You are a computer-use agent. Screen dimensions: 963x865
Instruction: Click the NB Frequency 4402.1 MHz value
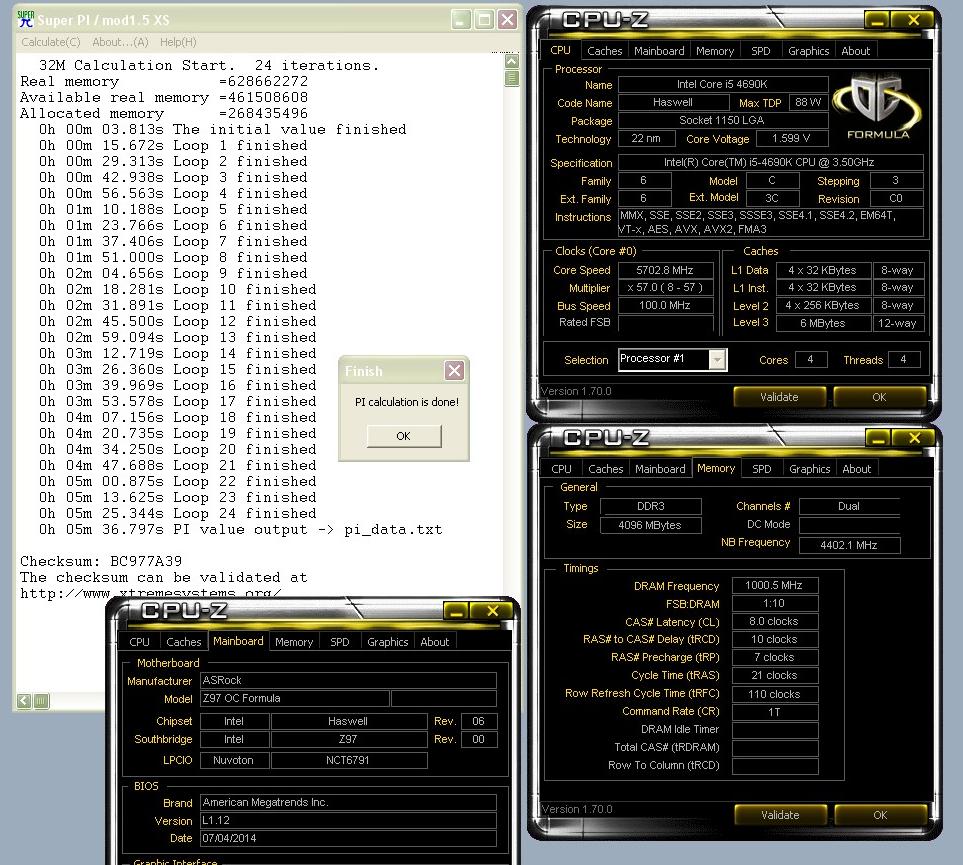point(849,545)
